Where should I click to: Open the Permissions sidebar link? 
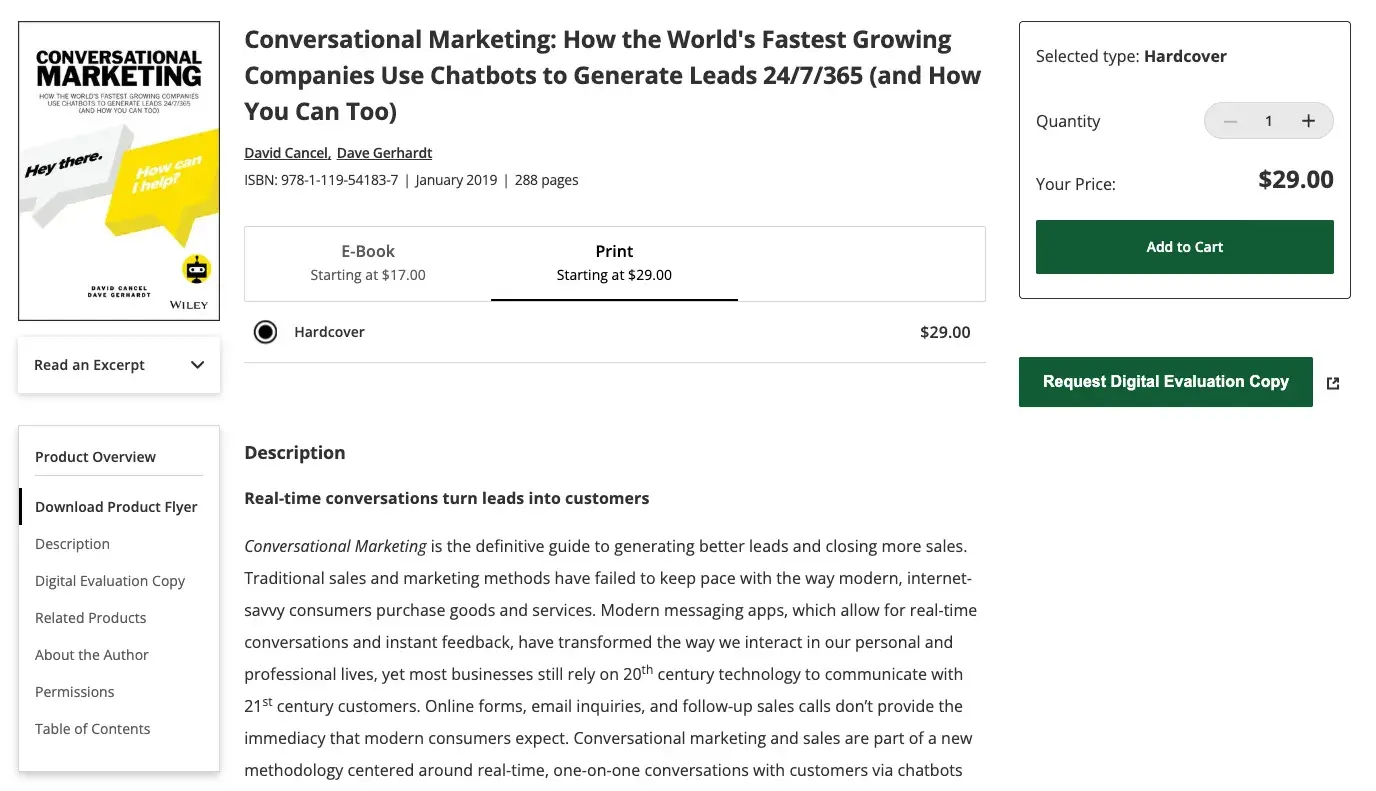[75, 692]
